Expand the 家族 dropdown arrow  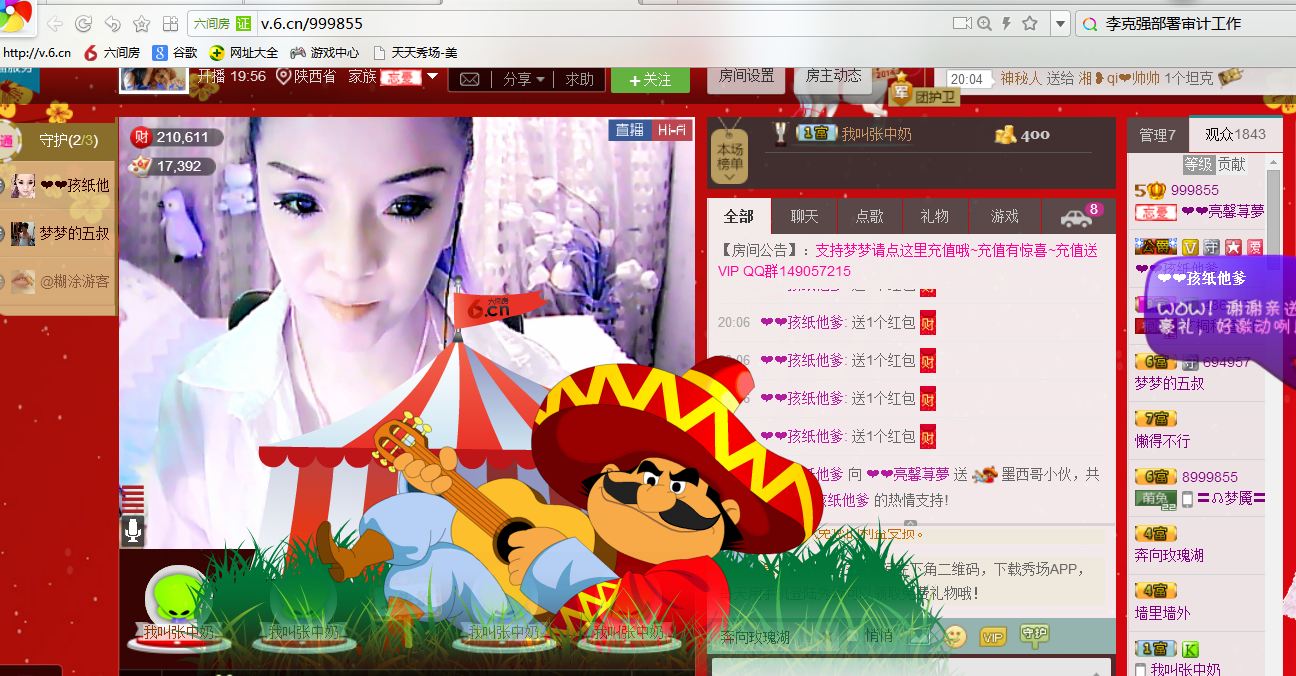[432, 76]
